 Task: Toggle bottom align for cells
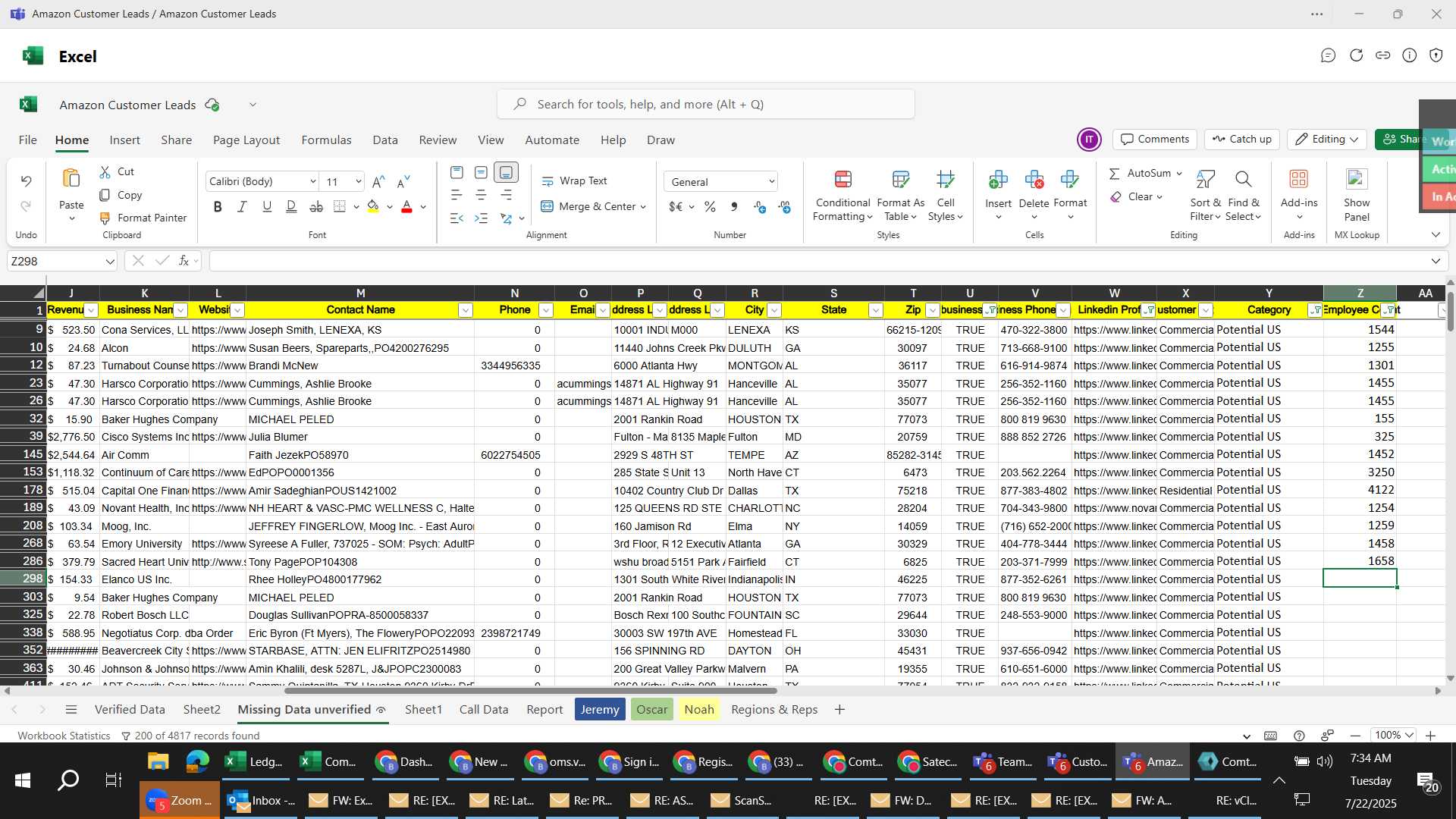(506, 172)
